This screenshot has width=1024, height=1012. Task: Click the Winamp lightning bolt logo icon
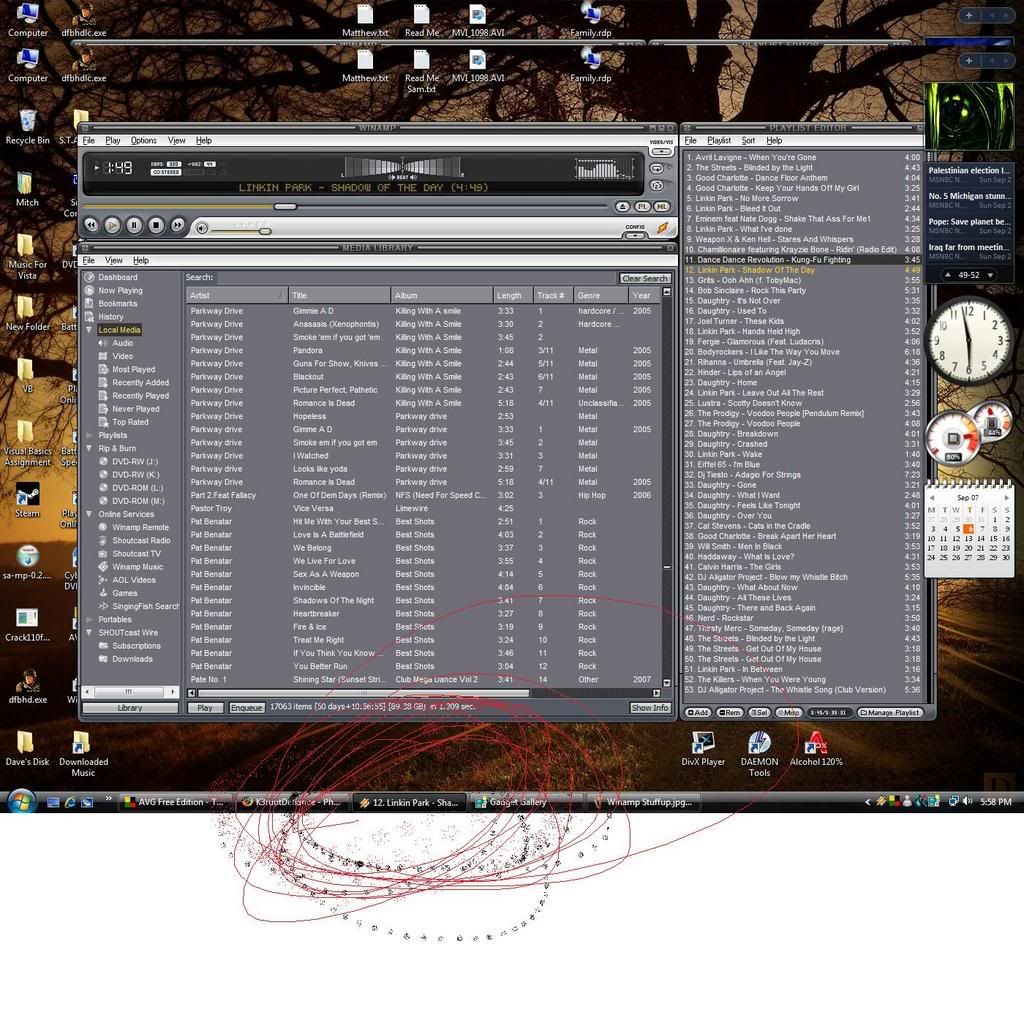pyautogui.click(x=662, y=227)
